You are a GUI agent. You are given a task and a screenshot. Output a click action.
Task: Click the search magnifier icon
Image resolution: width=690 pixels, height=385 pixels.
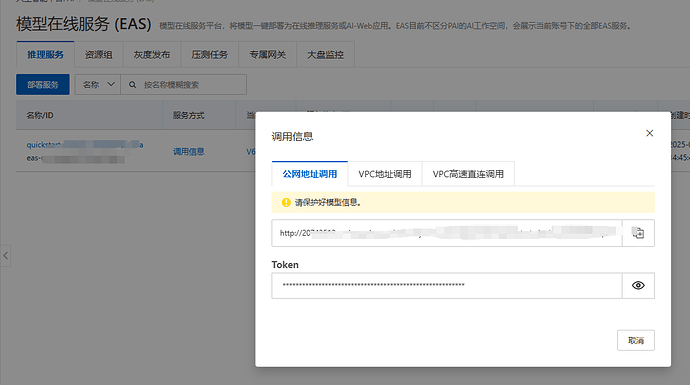[132, 84]
